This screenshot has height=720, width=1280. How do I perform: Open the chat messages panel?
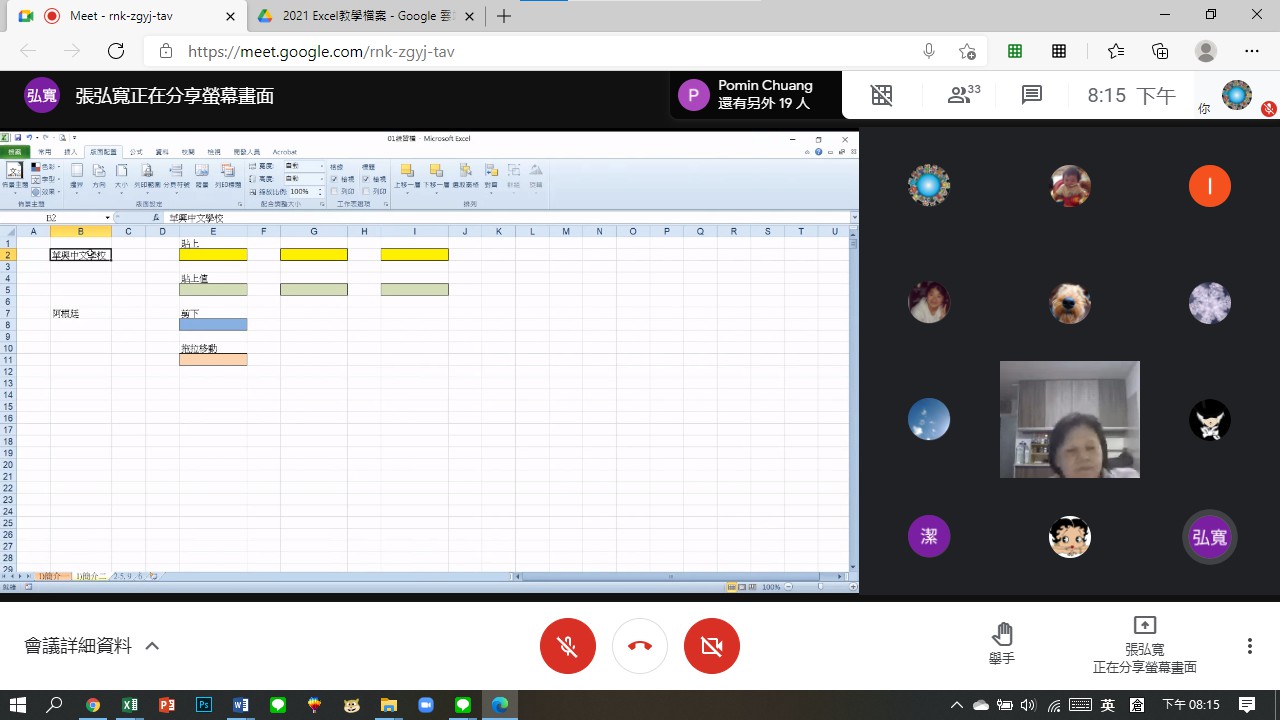point(1031,95)
